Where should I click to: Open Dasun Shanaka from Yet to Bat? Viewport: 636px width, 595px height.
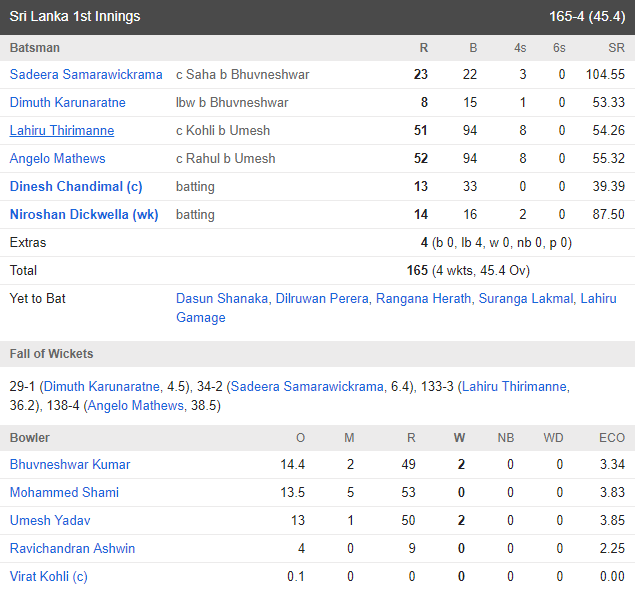(222, 299)
